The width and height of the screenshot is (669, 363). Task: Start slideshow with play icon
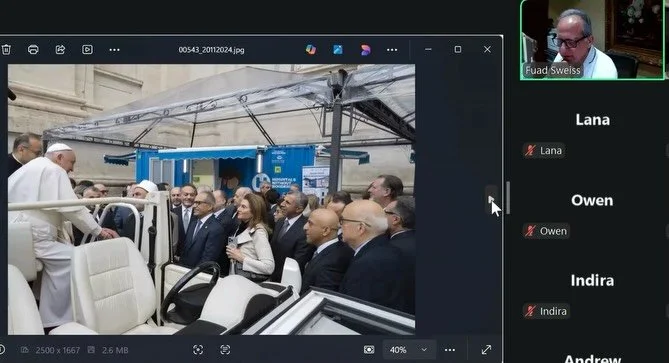(x=87, y=49)
